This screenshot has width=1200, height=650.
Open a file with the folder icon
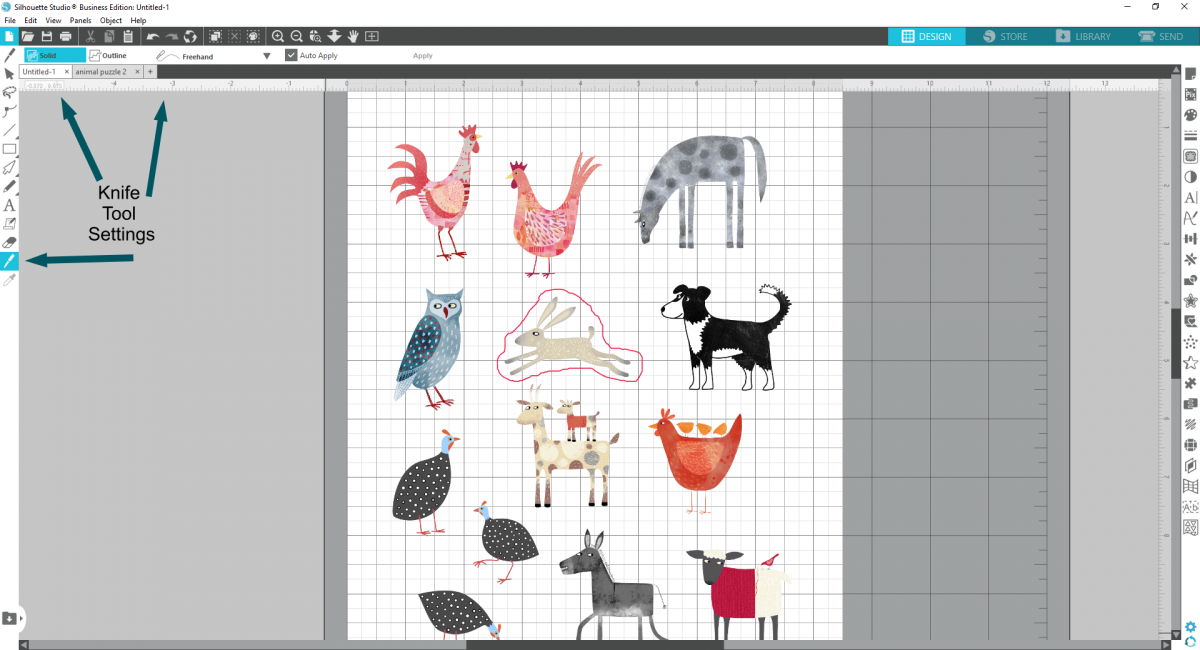(28, 36)
